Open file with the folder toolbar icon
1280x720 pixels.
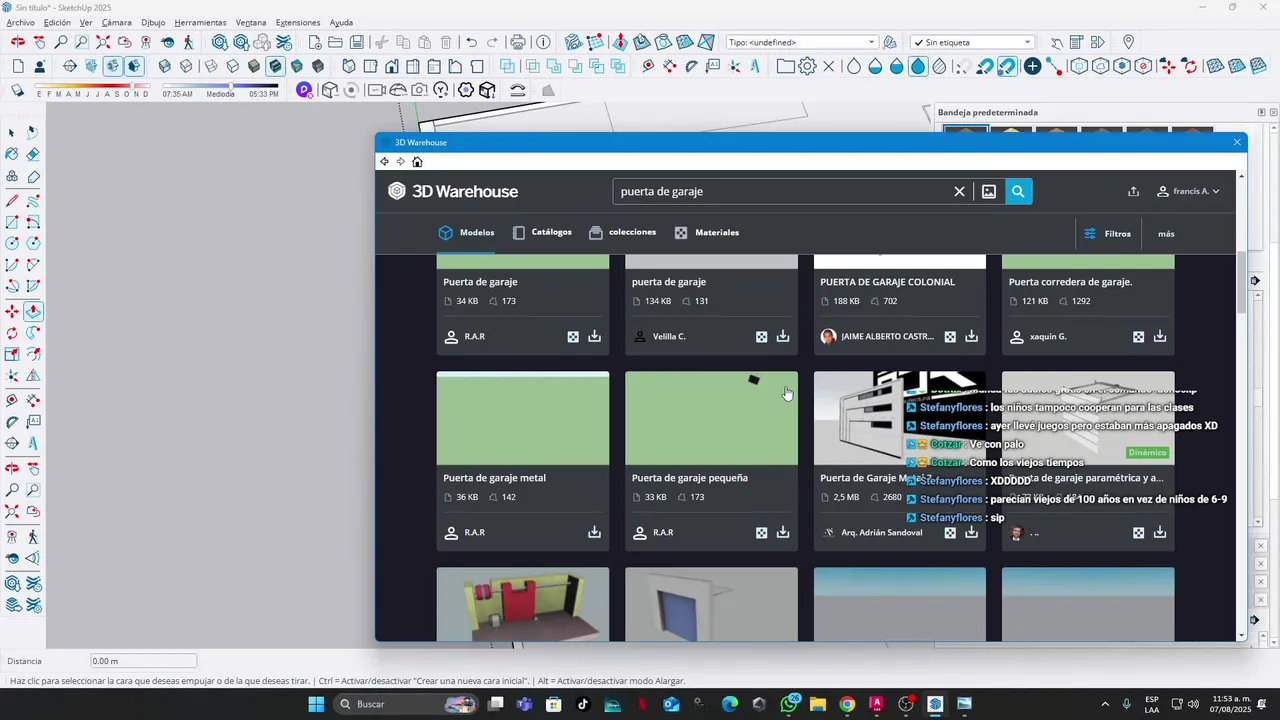[x=335, y=42]
